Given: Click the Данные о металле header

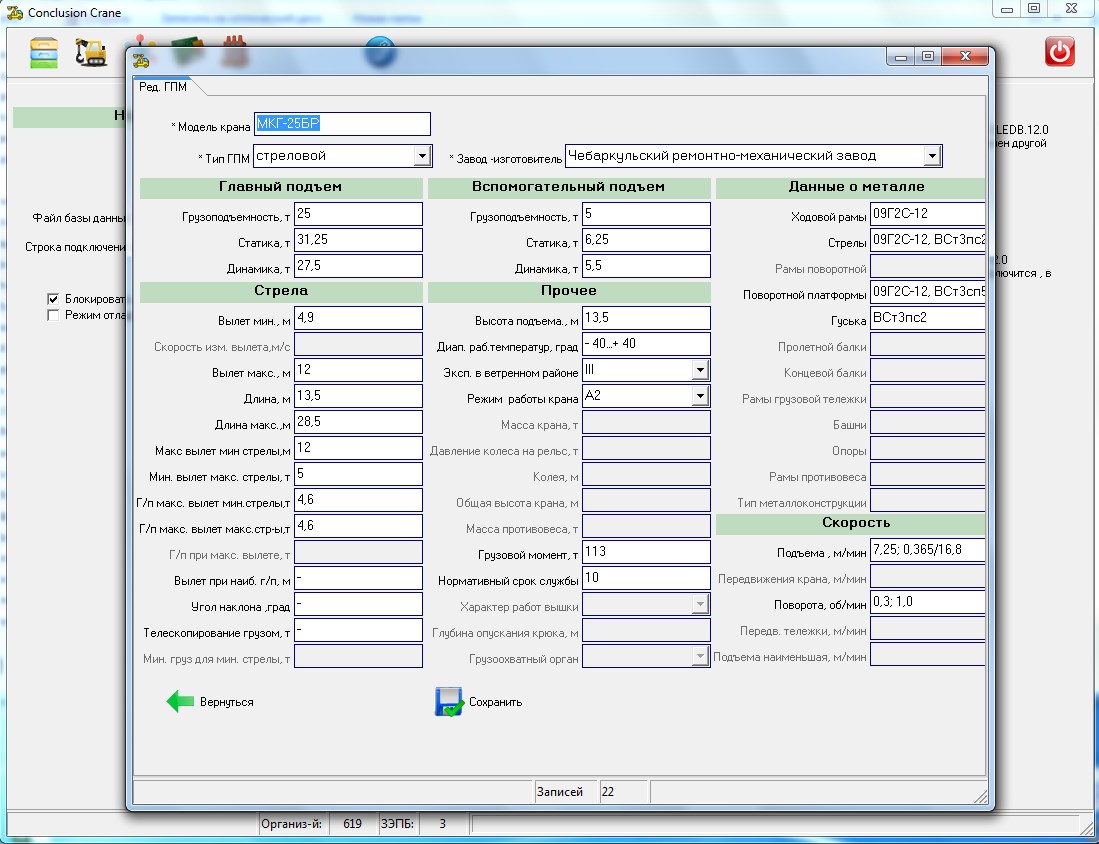Looking at the screenshot, I should tap(851, 187).
